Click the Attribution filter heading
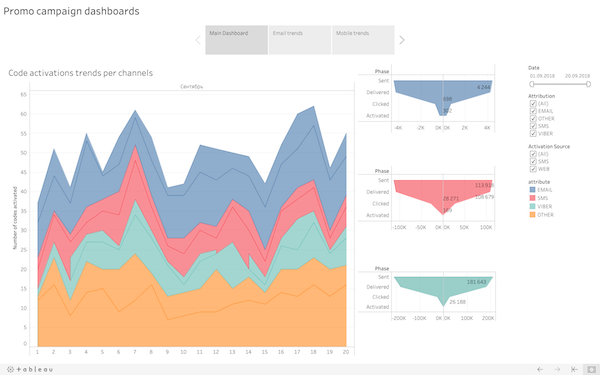The width and height of the screenshot is (600, 375). [x=541, y=96]
